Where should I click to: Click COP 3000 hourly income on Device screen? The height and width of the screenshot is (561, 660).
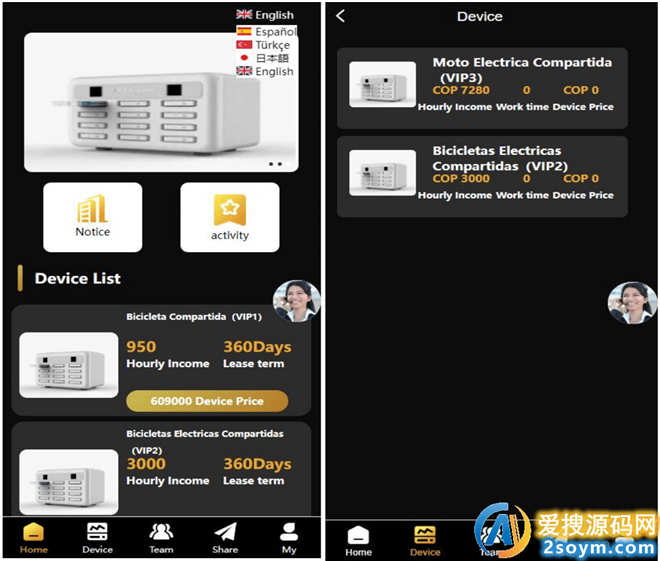tap(461, 178)
